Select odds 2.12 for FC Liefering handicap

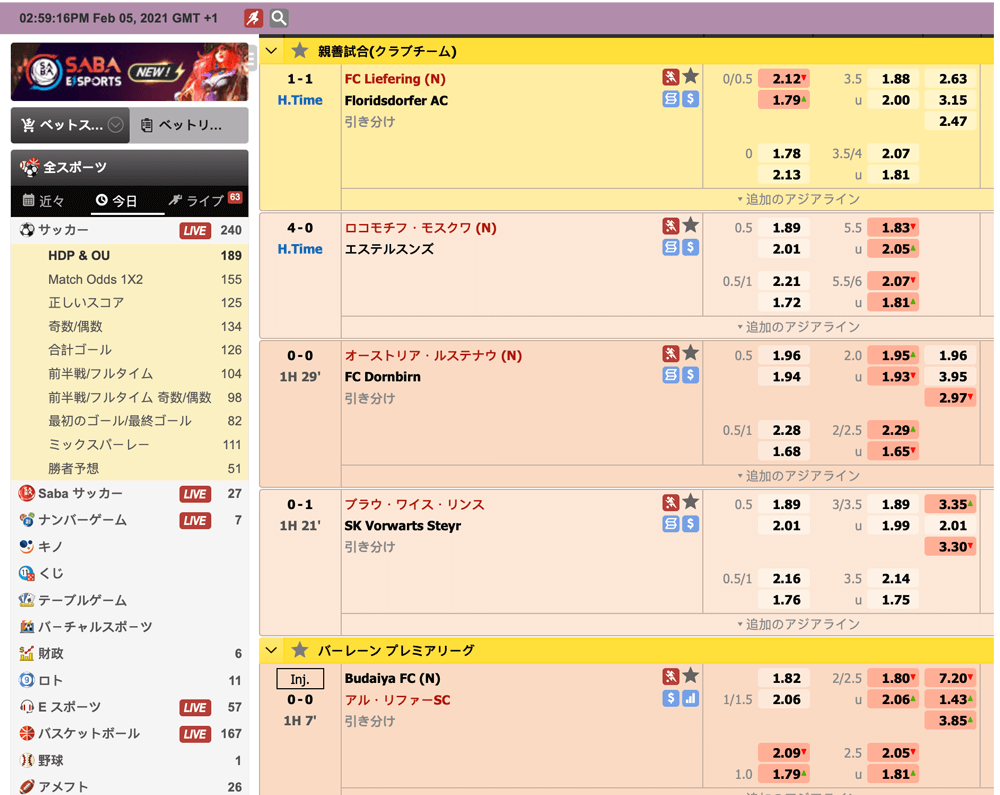click(783, 78)
